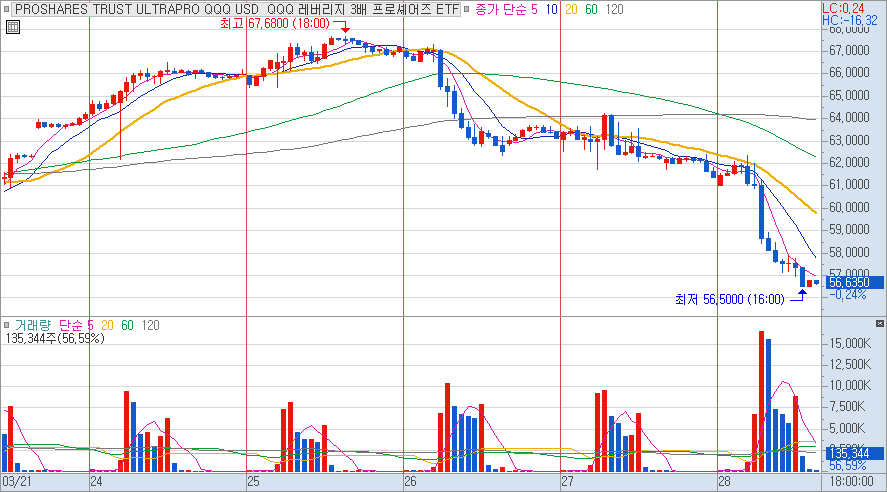Open the data table grid icon
The image size is (887, 492).
tap(12, 27)
